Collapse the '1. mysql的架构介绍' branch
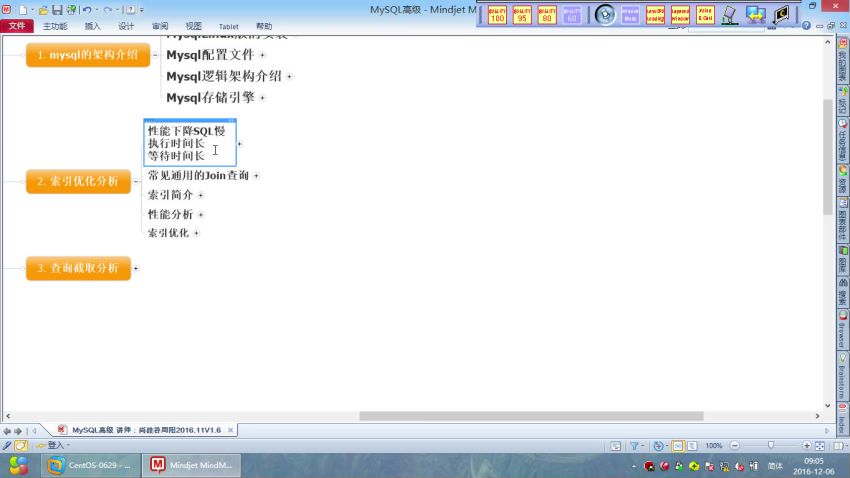 click(155, 55)
